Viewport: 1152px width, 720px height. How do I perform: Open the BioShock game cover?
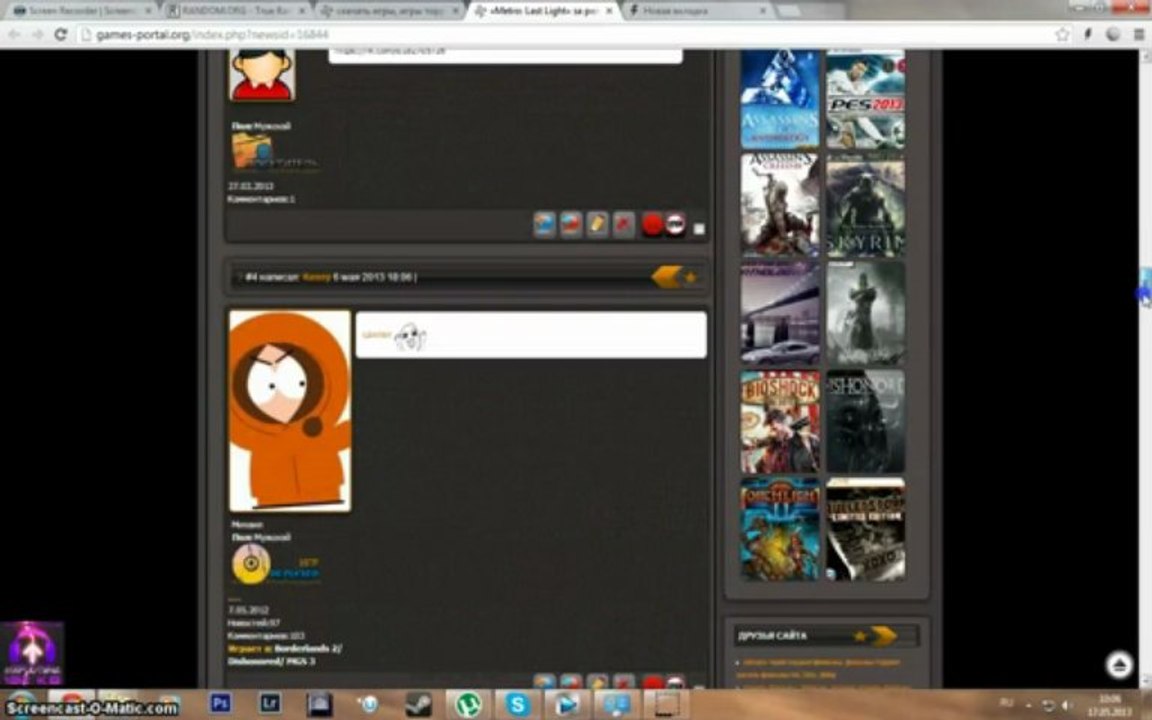(780, 422)
